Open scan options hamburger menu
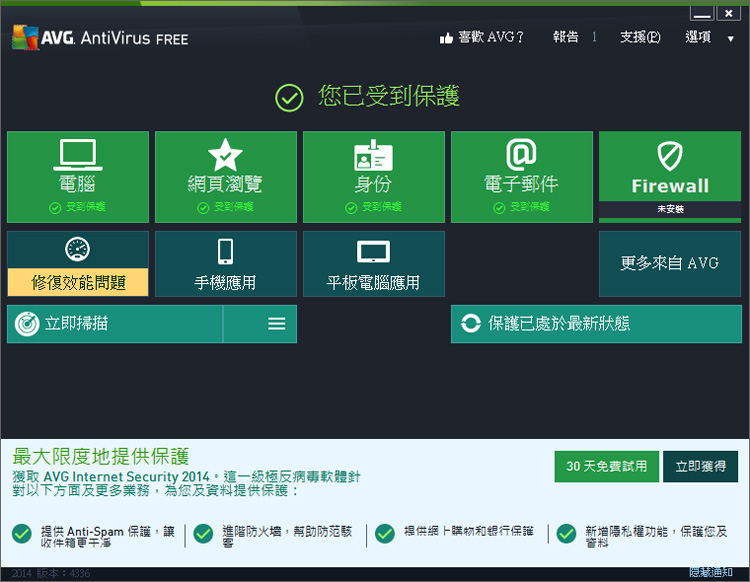 point(276,324)
